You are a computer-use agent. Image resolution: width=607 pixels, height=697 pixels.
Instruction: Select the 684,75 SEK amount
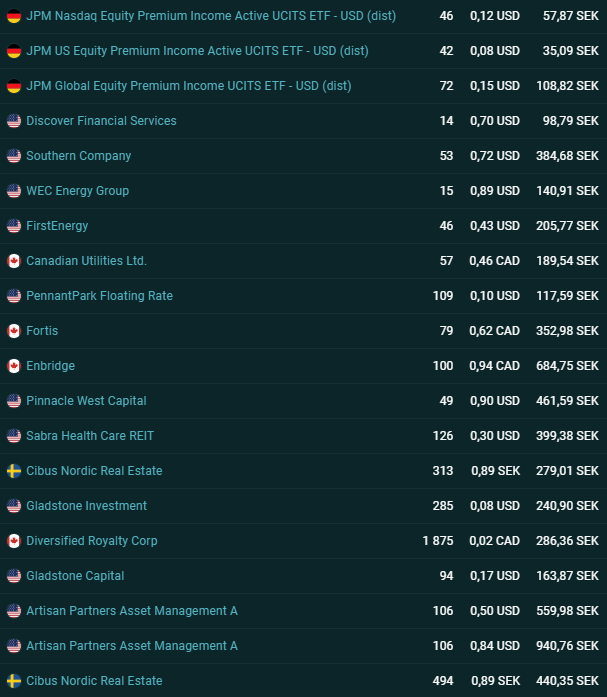pyautogui.click(x=567, y=366)
